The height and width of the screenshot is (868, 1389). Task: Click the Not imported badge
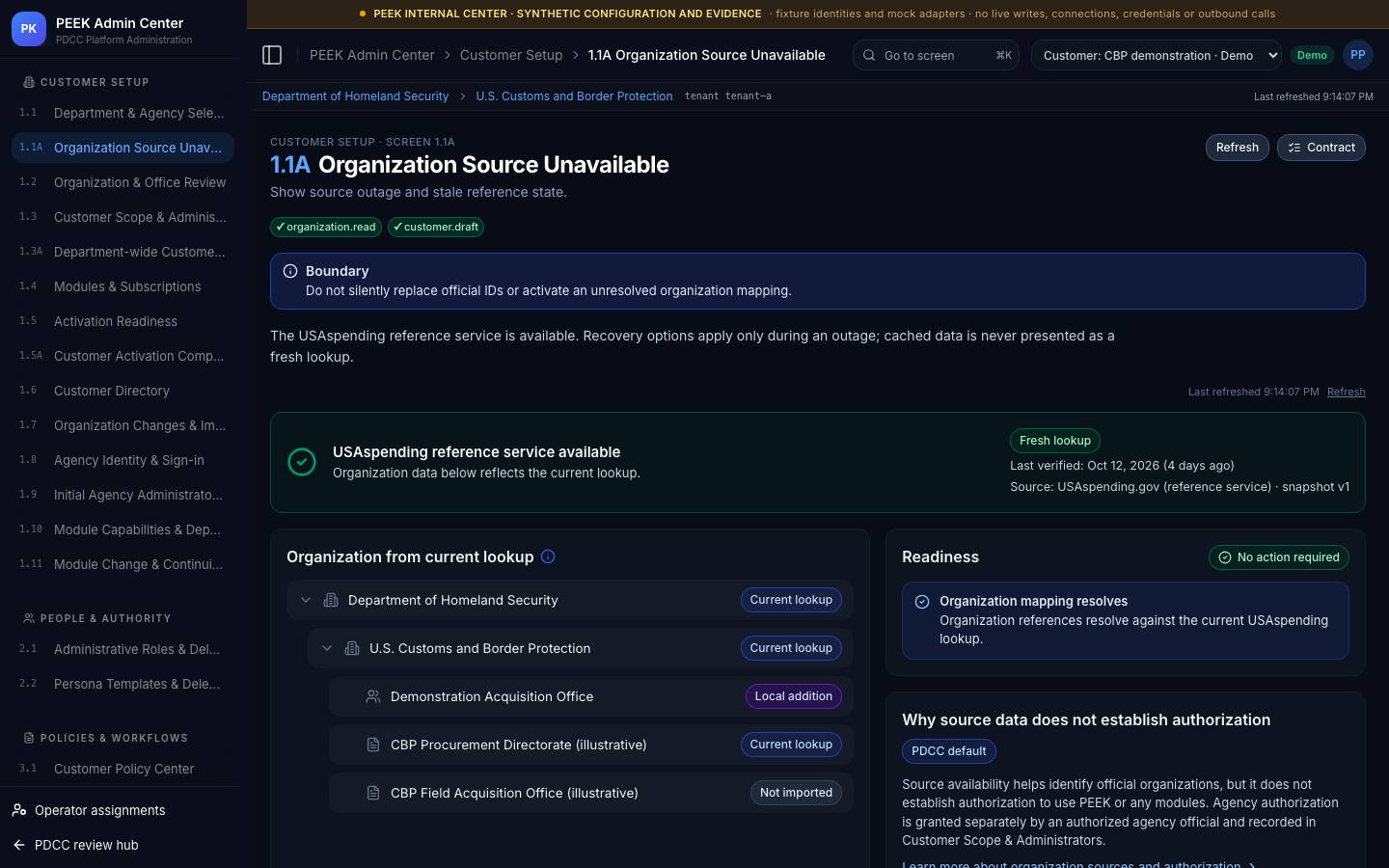coord(796,793)
